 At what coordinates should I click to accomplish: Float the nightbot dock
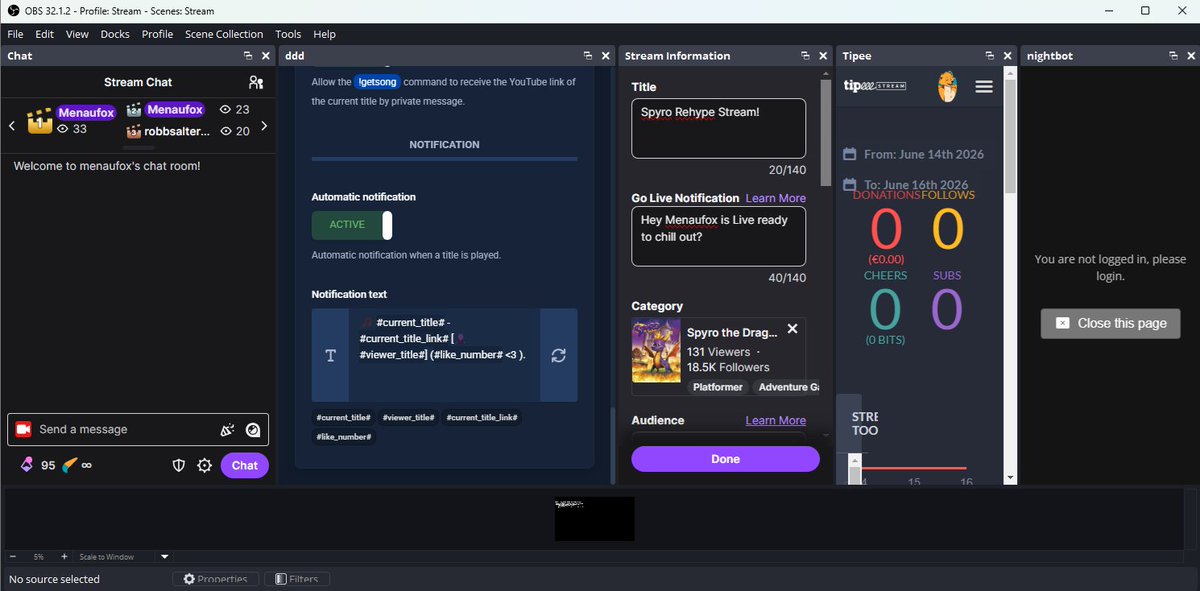(x=1172, y=56)
